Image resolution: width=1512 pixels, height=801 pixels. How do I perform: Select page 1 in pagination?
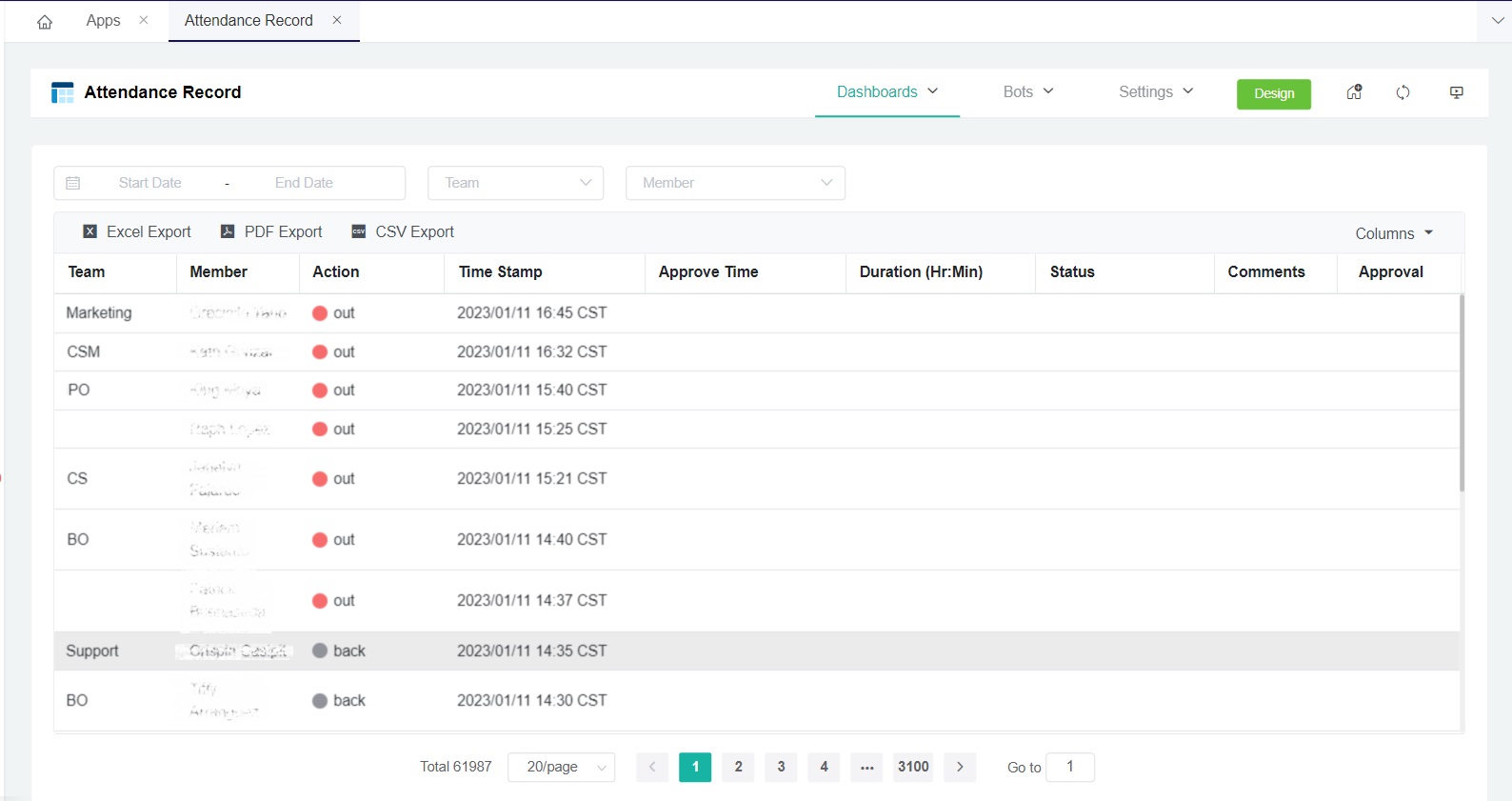tap(695, 767)
